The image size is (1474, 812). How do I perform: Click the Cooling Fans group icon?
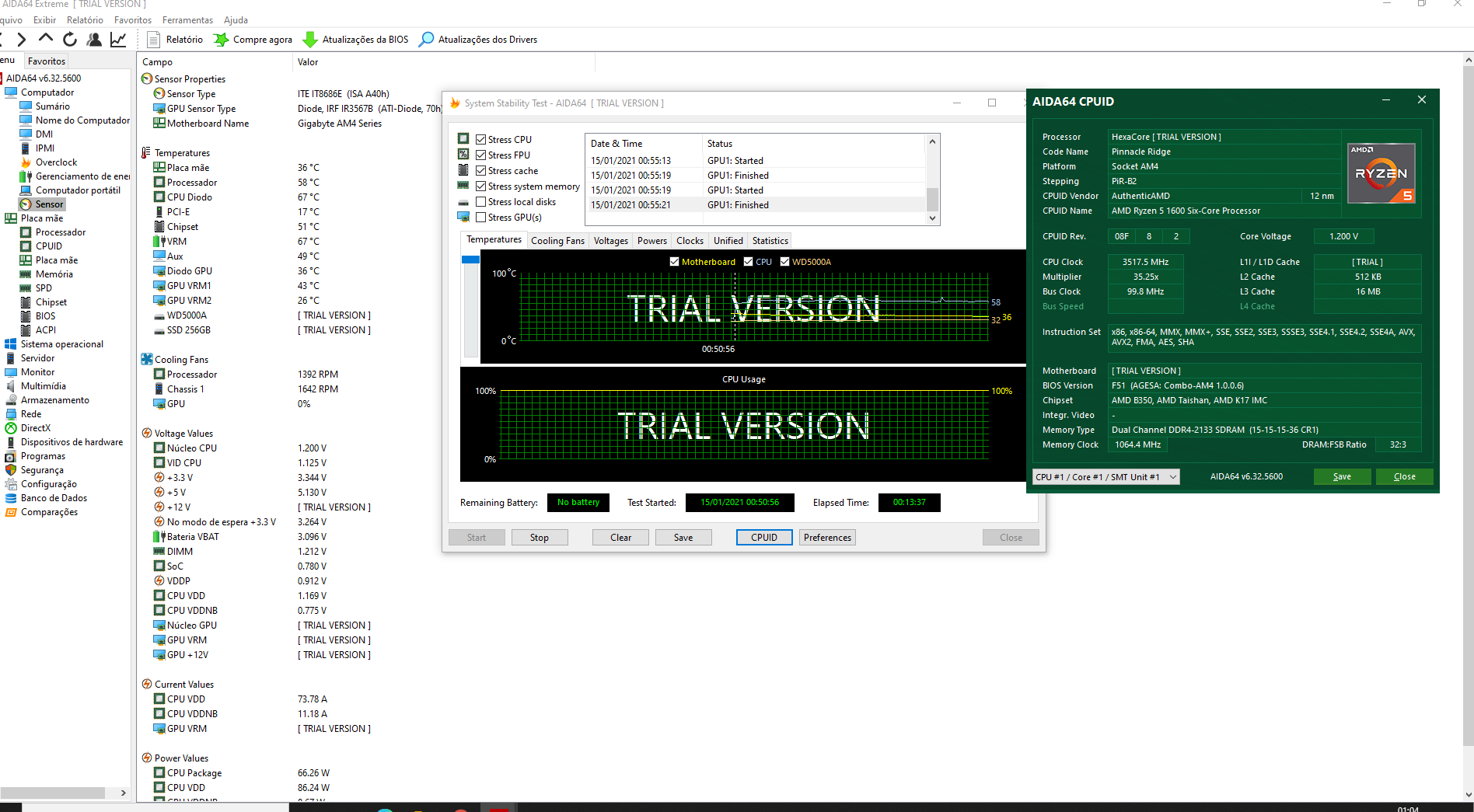(x=147, y=359)
